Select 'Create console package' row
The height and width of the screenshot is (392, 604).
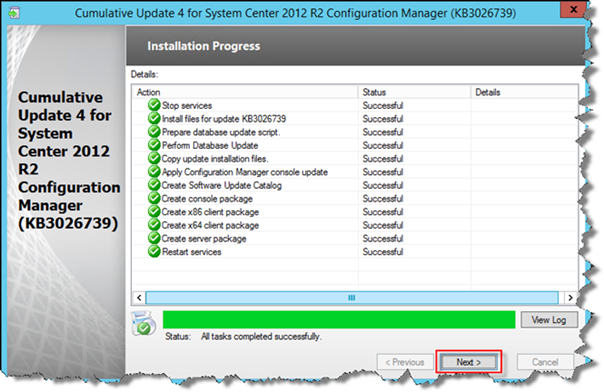point(207,199)
